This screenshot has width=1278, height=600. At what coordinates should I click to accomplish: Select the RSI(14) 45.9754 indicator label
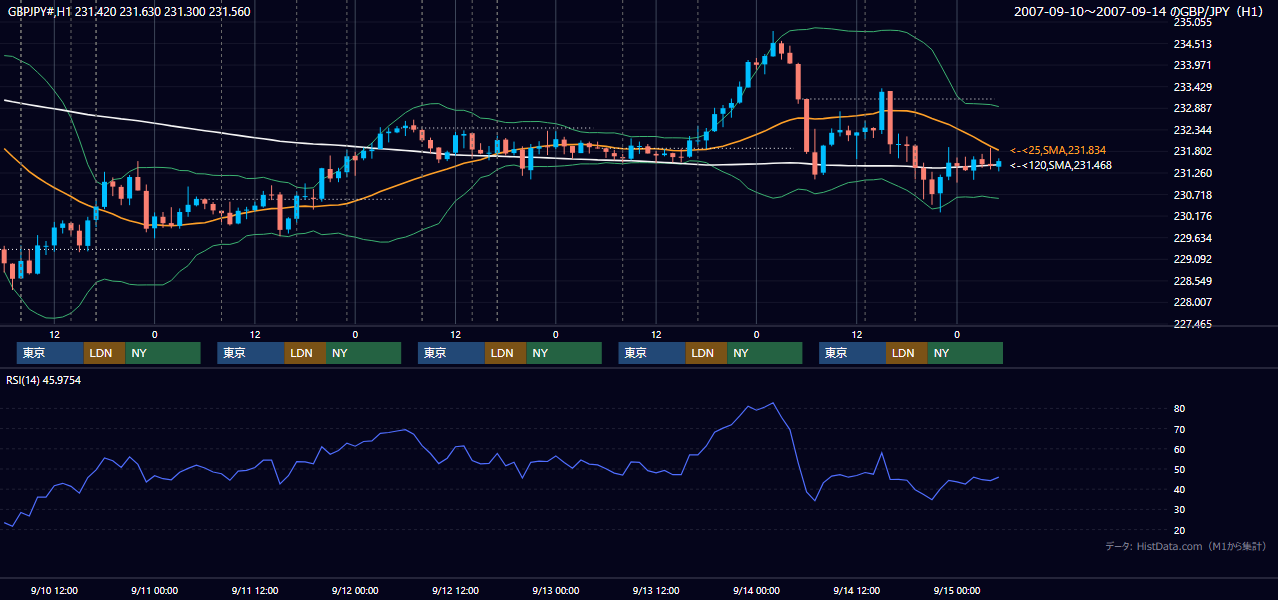[44, 380]
